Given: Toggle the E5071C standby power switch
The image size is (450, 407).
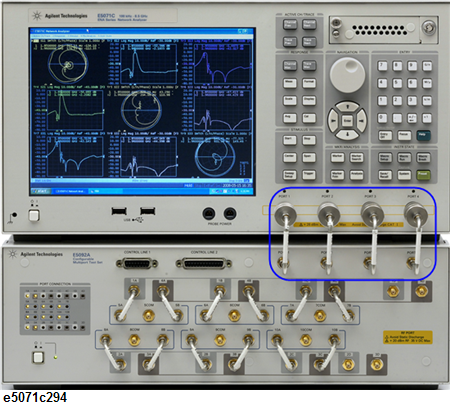Looking at the screenshot, I should [34, 216].
